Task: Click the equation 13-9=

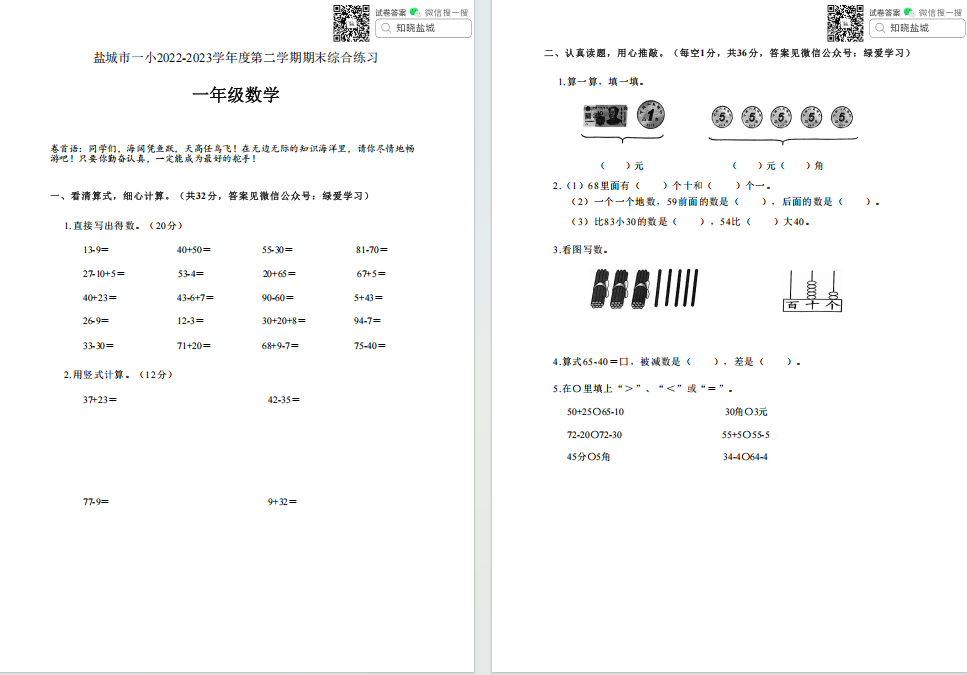Action: (x=96, y=250)
